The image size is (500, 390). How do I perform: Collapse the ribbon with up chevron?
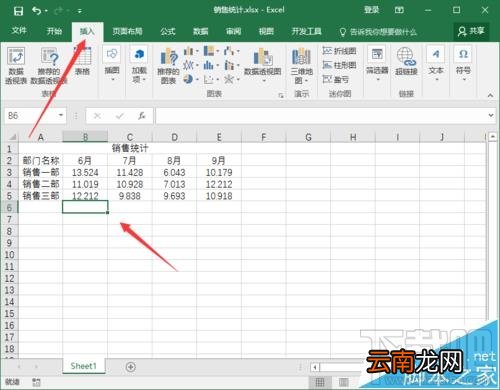point(490,95)
